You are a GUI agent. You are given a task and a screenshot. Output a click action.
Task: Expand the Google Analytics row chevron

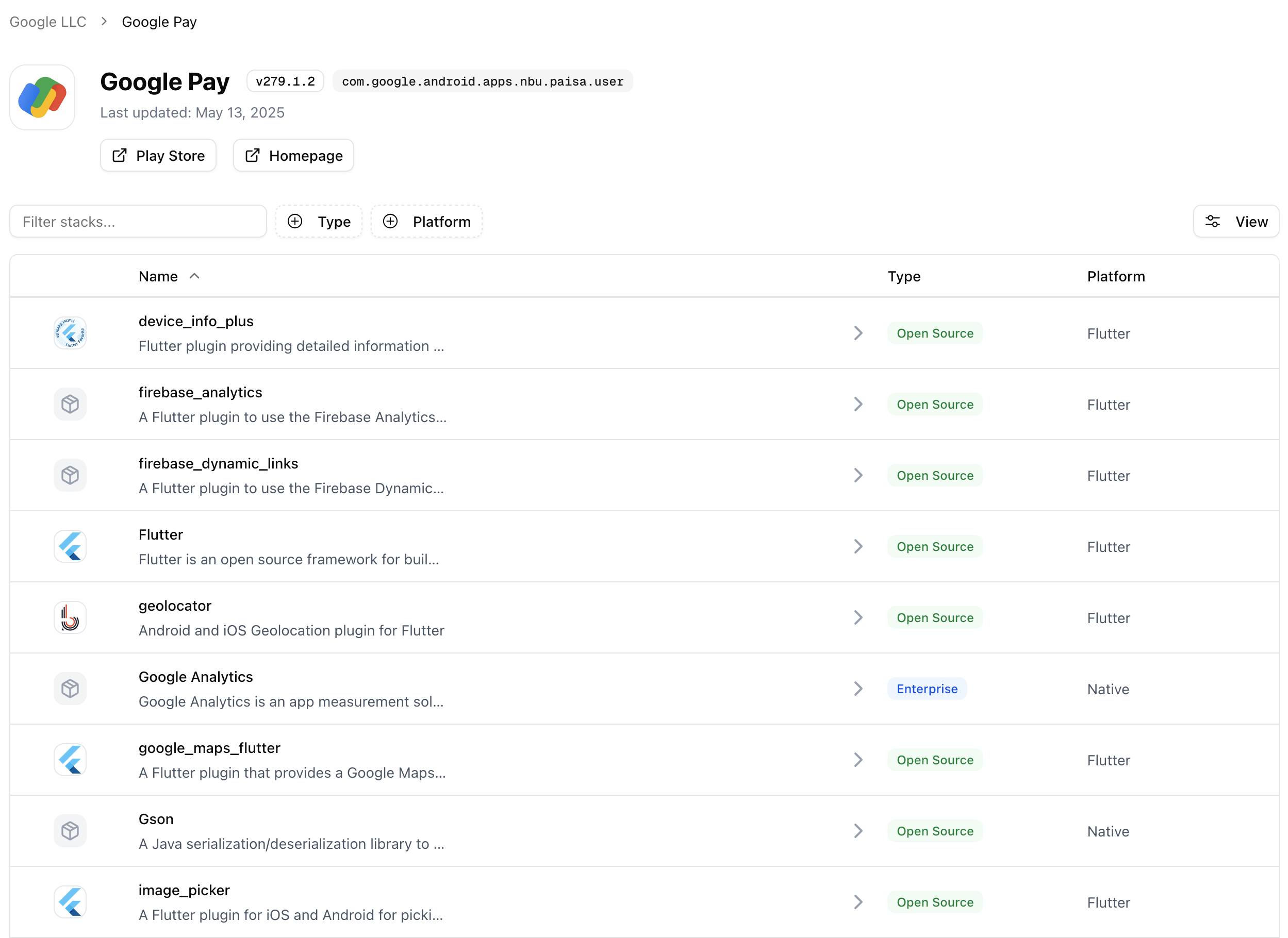(858, 689)
